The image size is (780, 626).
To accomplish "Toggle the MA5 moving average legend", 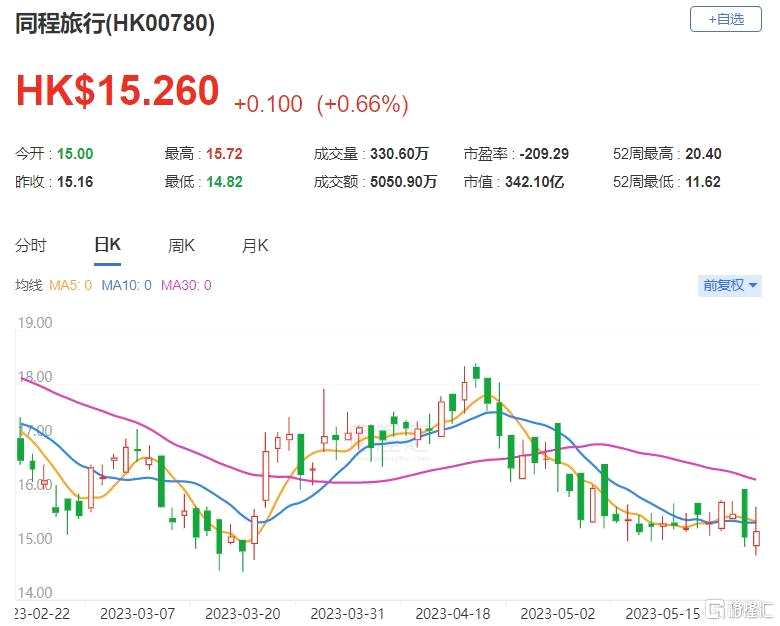I will pyautogui.click(x=71, y=286).
